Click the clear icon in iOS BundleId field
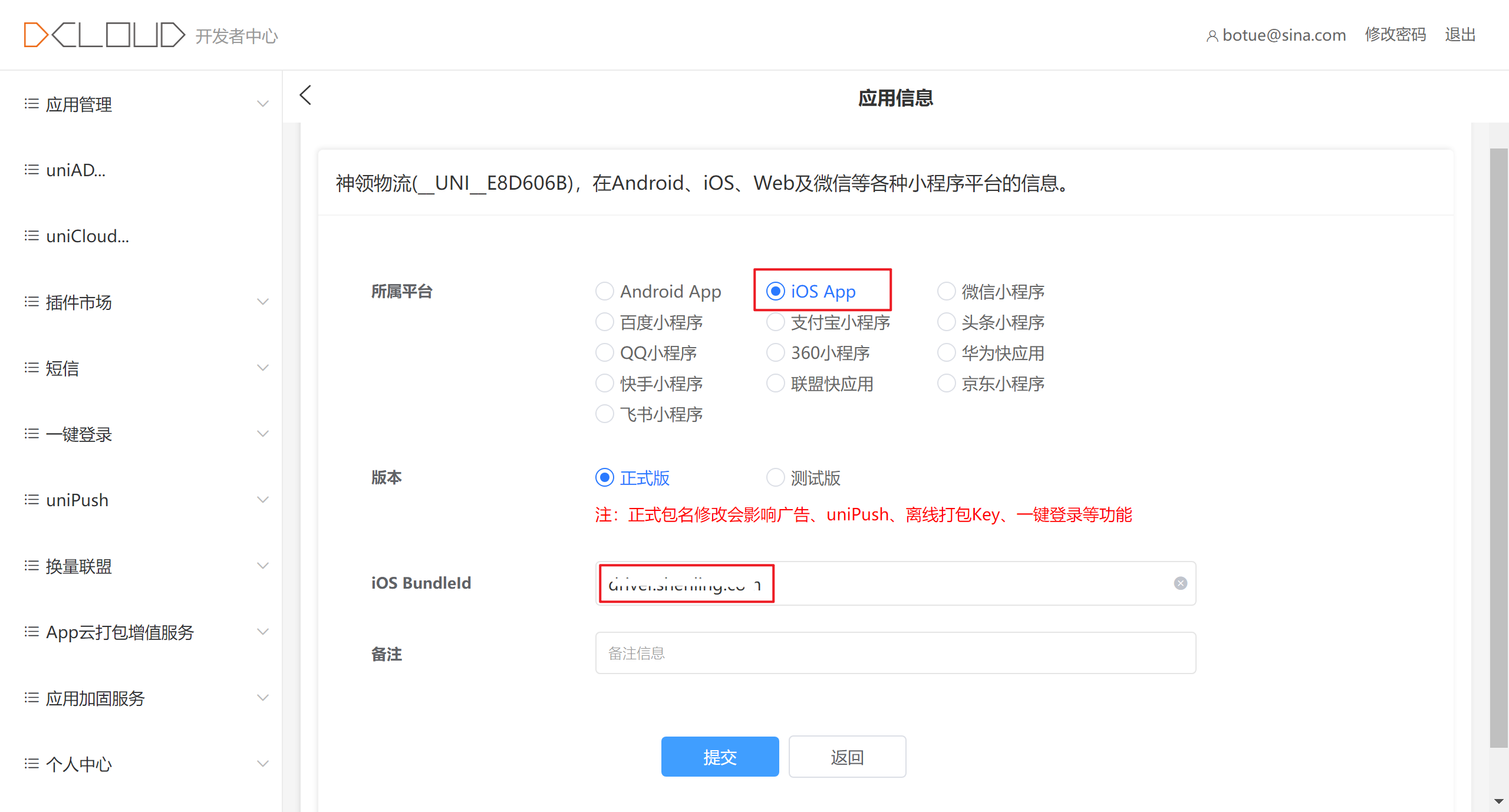The width and height of the screenshot is (1509, 812). pyautogui.click(x=1180, y=583)
